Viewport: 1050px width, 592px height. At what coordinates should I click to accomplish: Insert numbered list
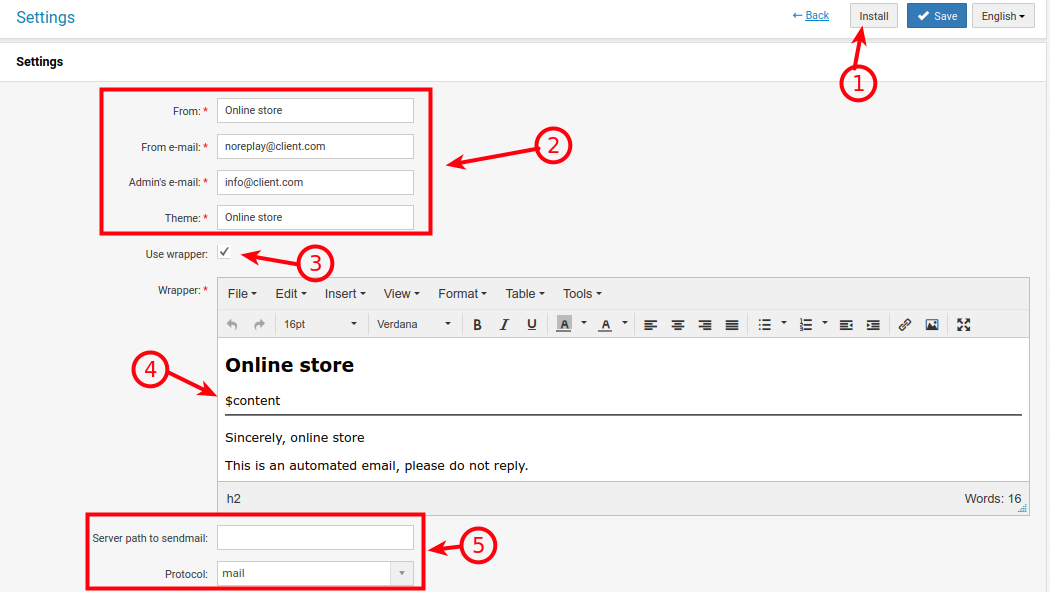point(806,325)
